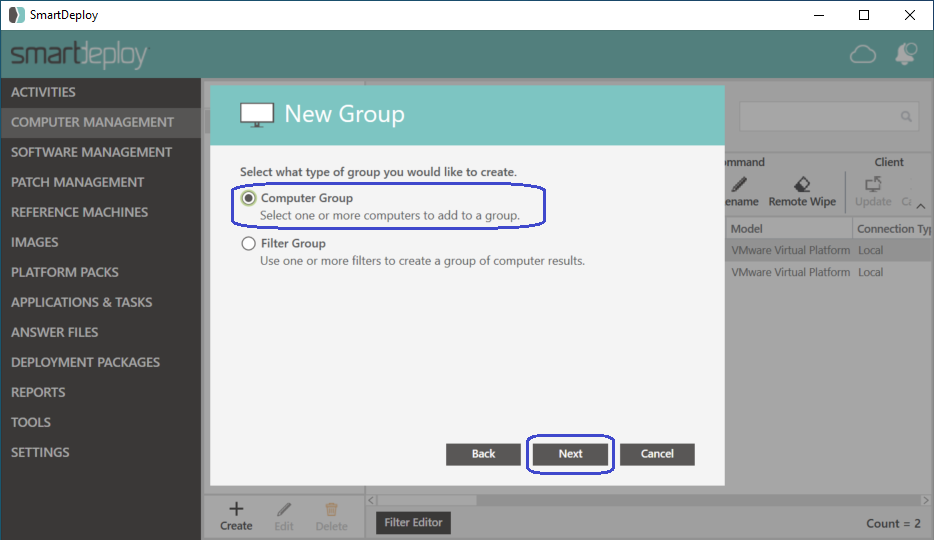
Task: Select the Computer Group radio button
Action: point(248,198)
